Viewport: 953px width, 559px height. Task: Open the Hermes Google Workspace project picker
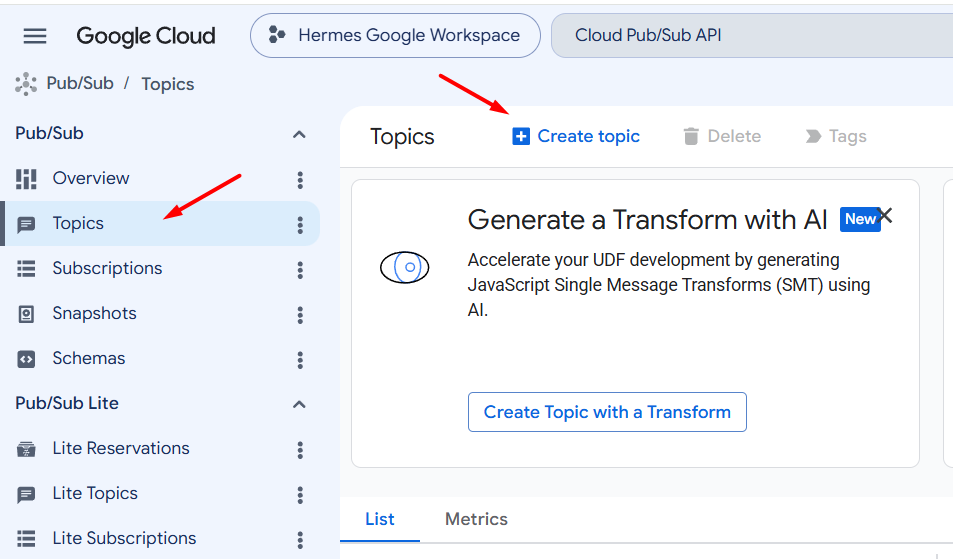click(x=395, y=36)
